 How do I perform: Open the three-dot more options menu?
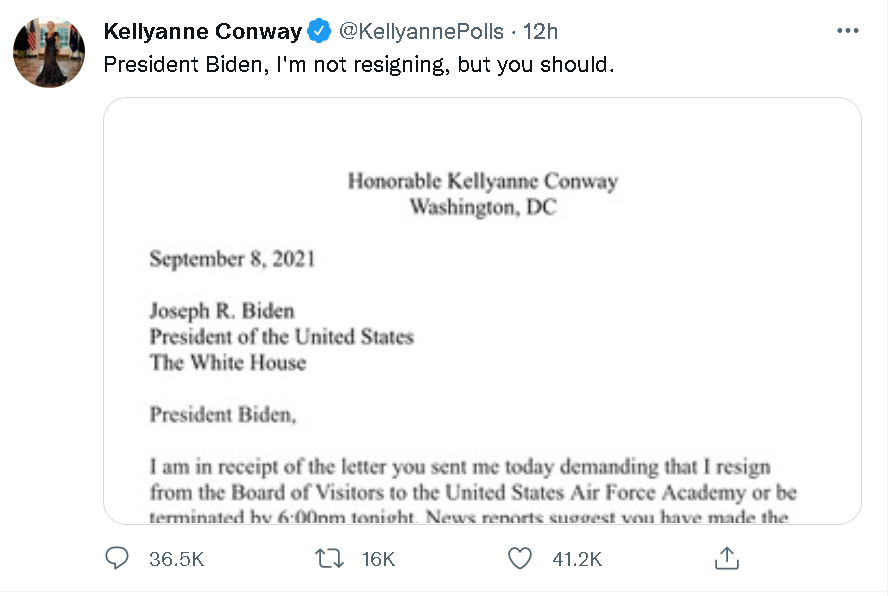tap(847, 31)
